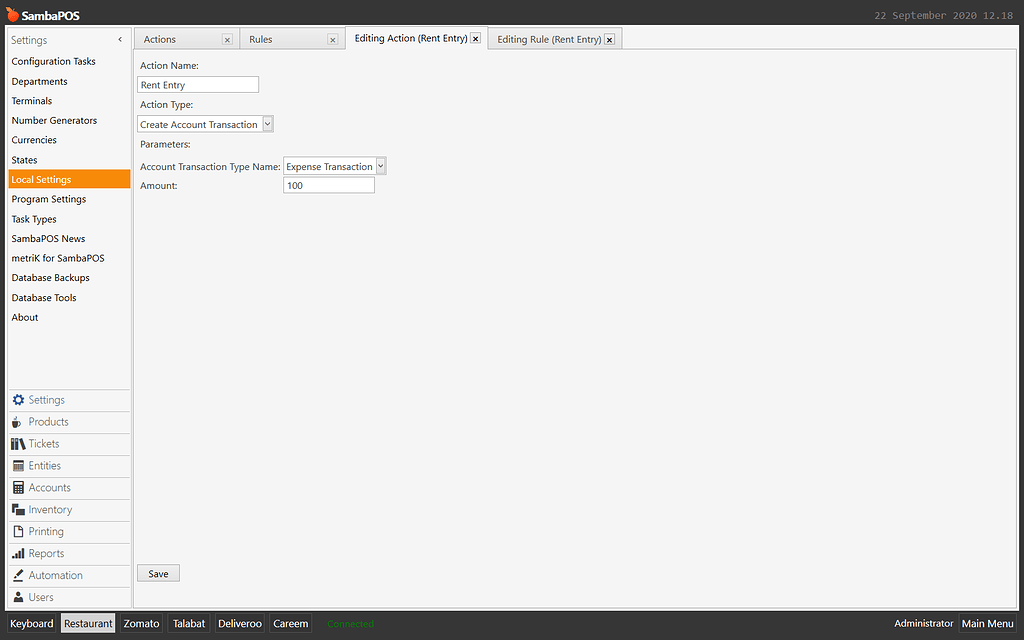Click inside the Amount input field
Screen dimensions: 1024x640
pos(328,185)
